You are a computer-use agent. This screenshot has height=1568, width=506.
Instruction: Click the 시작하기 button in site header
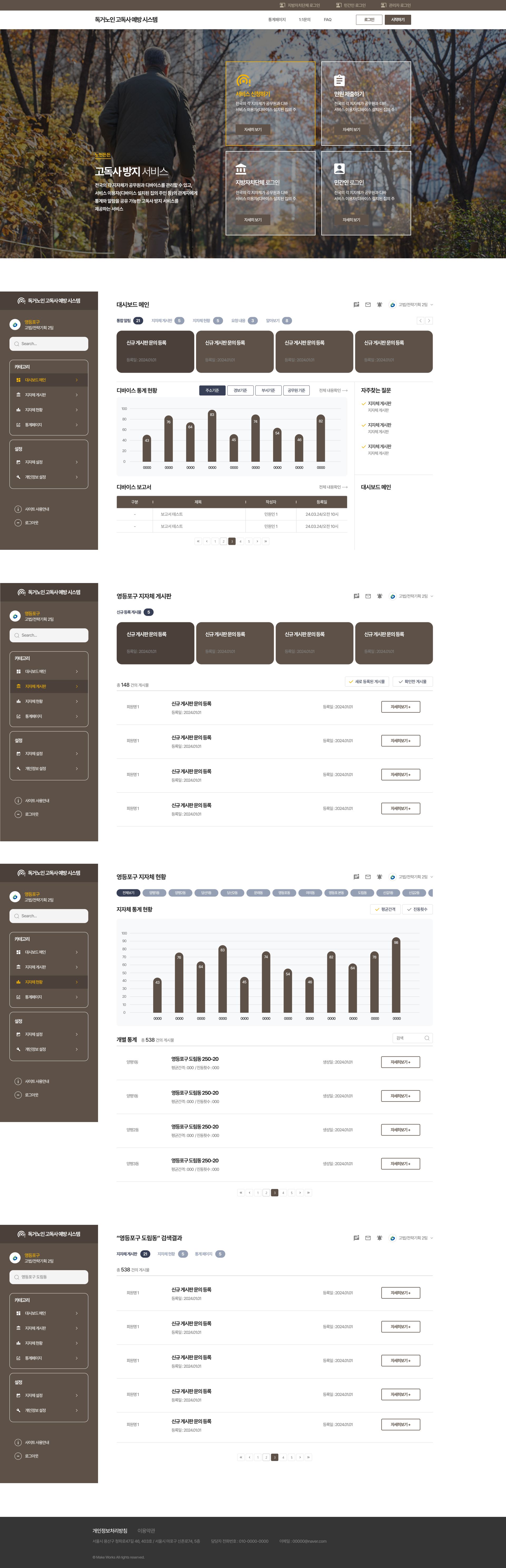click(x=398, y=20)
